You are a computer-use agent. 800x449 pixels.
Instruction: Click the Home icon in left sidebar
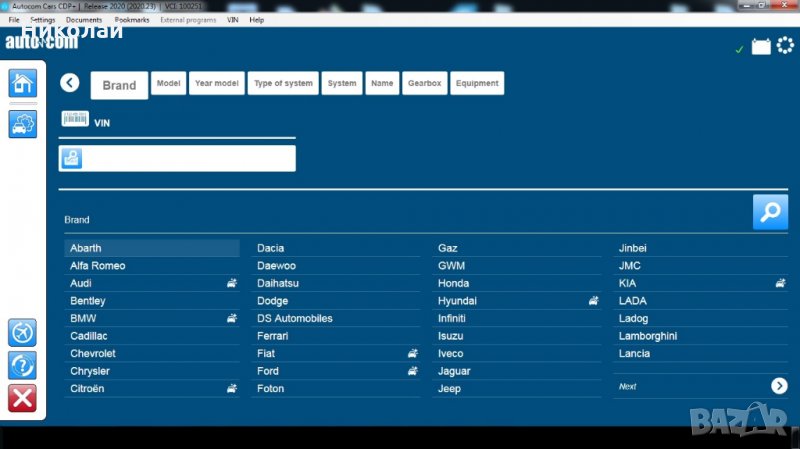click(x=22, y=83)
